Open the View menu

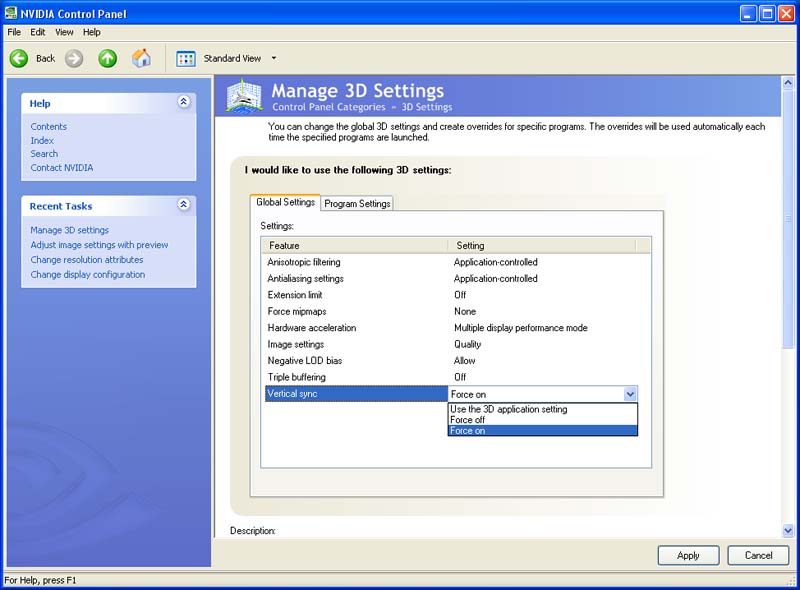point(64,32)
